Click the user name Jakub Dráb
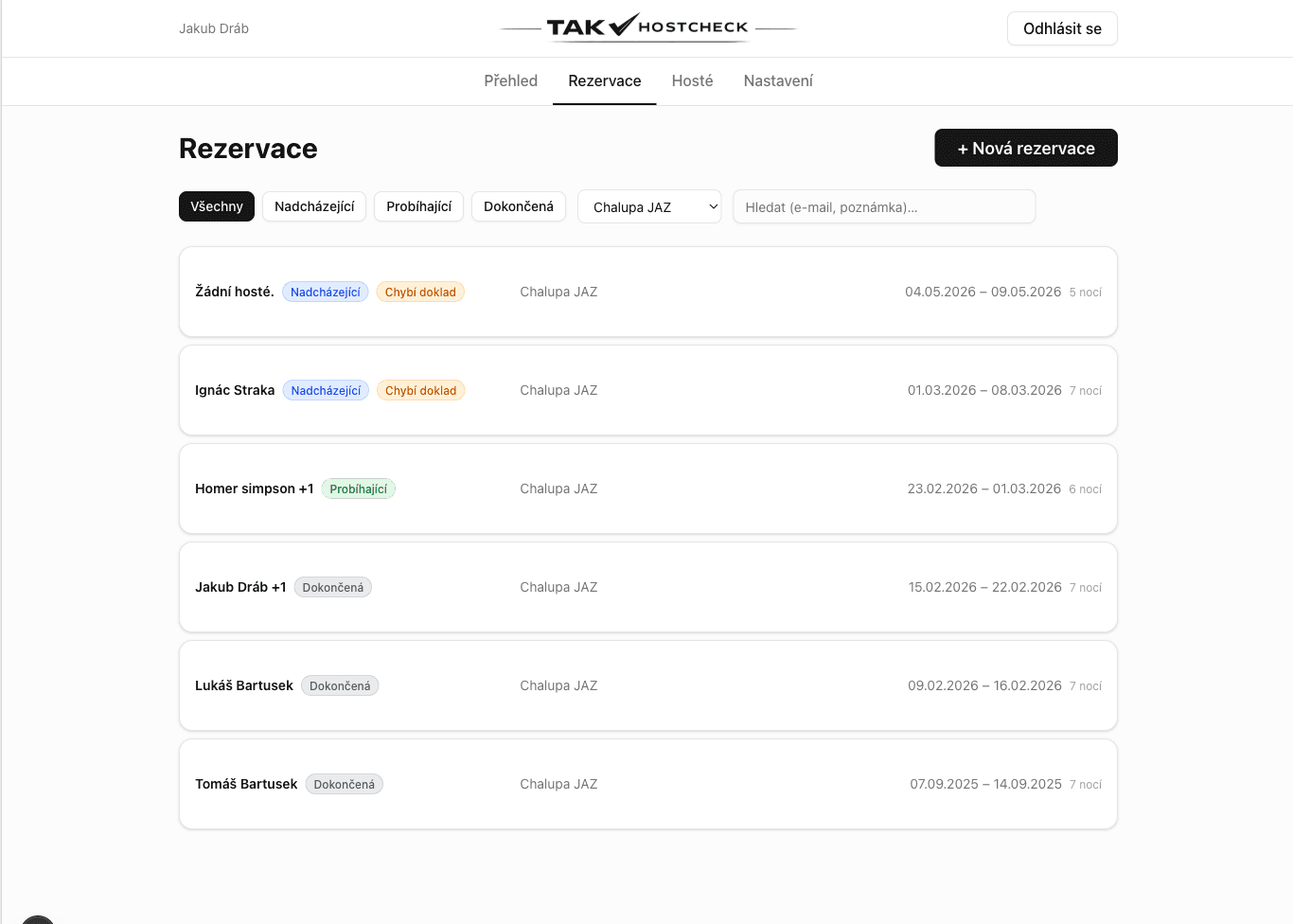Screen dimensions: 1293x924 pyautogui.click(x=214, y=28)
